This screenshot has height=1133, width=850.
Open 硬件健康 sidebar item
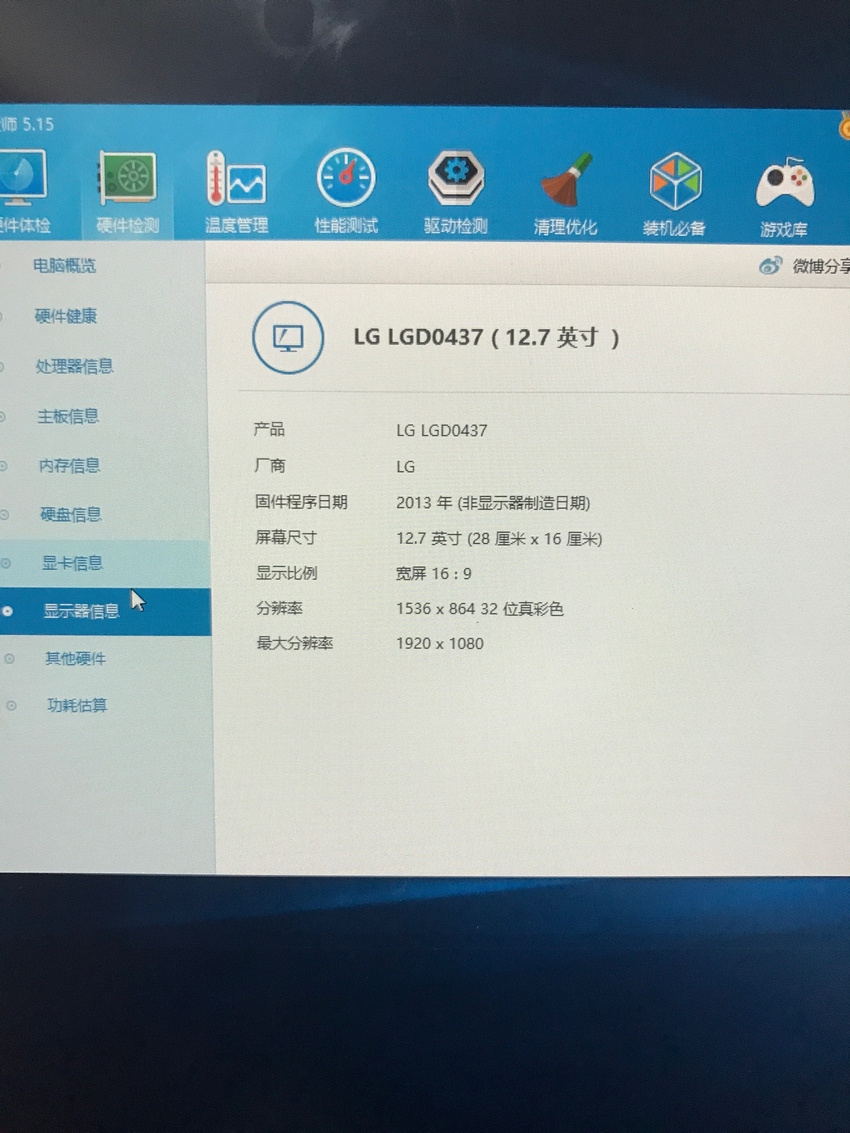point(66,316)
